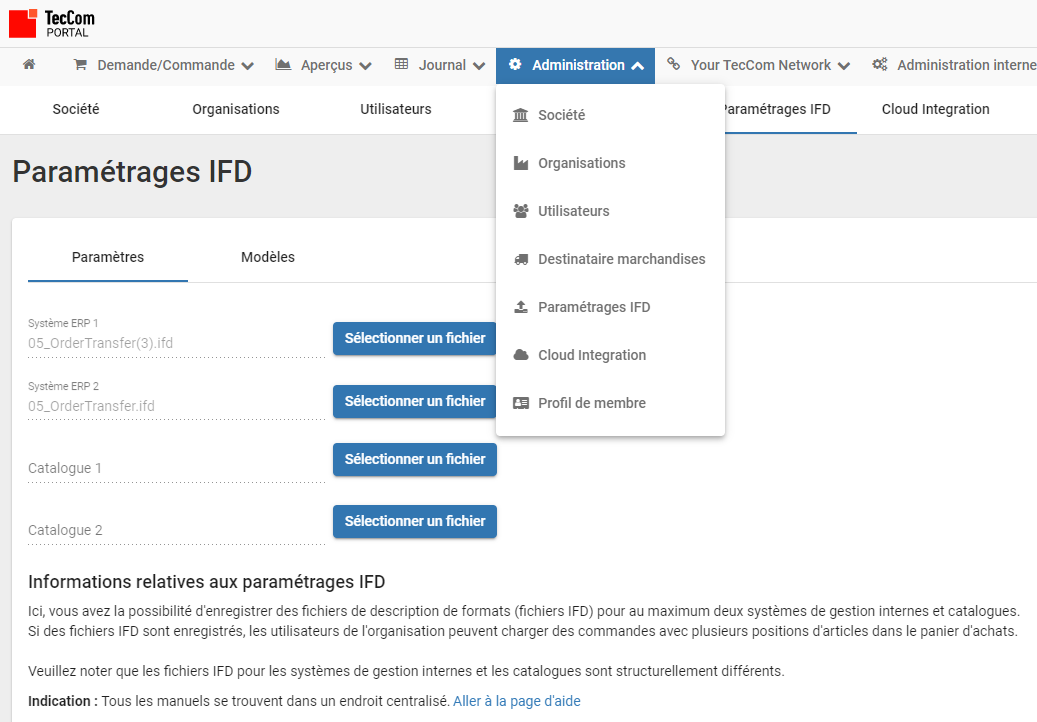Choose Organisations from the Administration dropdown
Screen dimensions: 1037x722
(610, 163)
